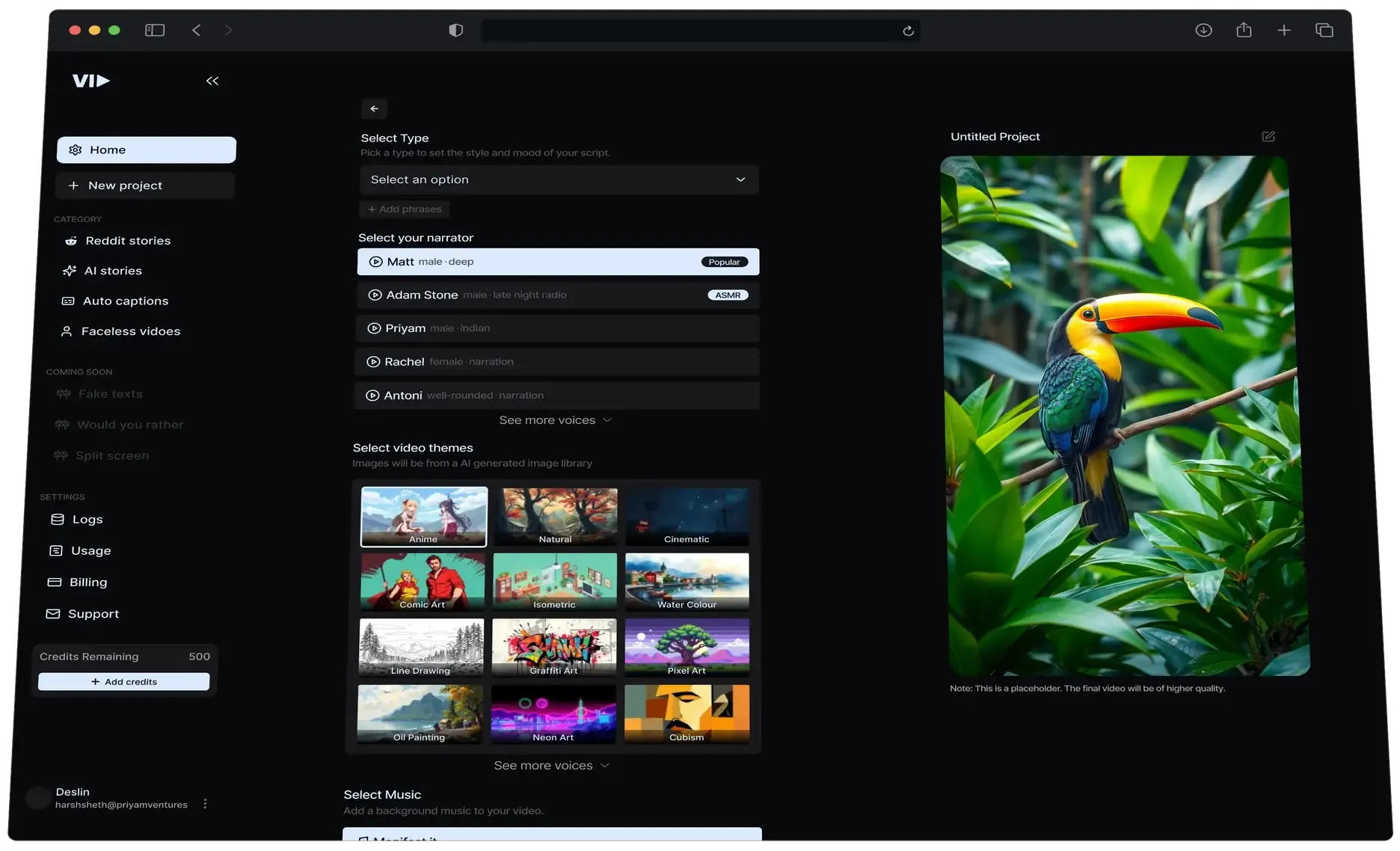Click the back arrow button
The width and height of the screenshot is (1400, 851).
374,108
